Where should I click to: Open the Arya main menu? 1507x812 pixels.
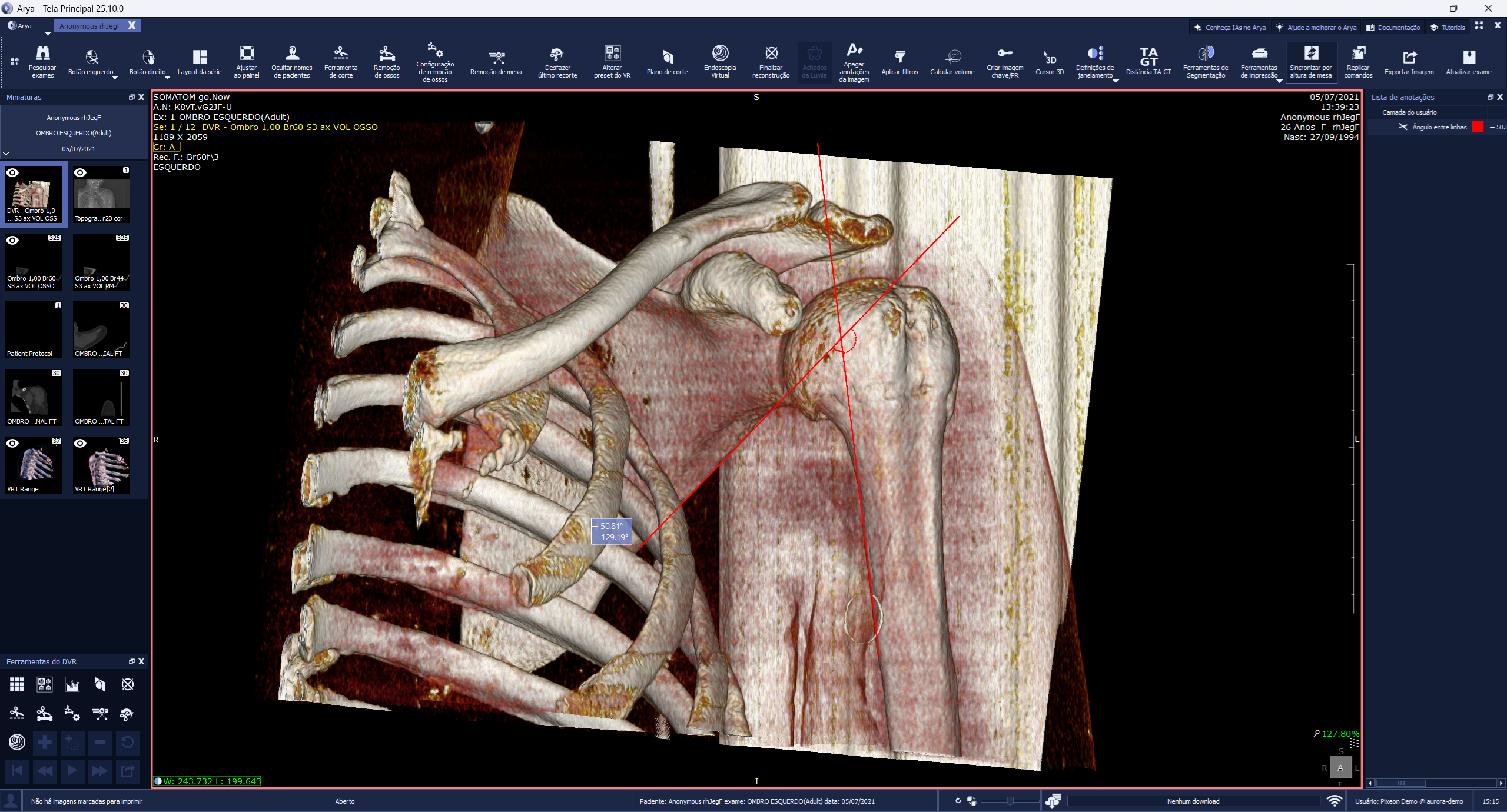point(20,26)
